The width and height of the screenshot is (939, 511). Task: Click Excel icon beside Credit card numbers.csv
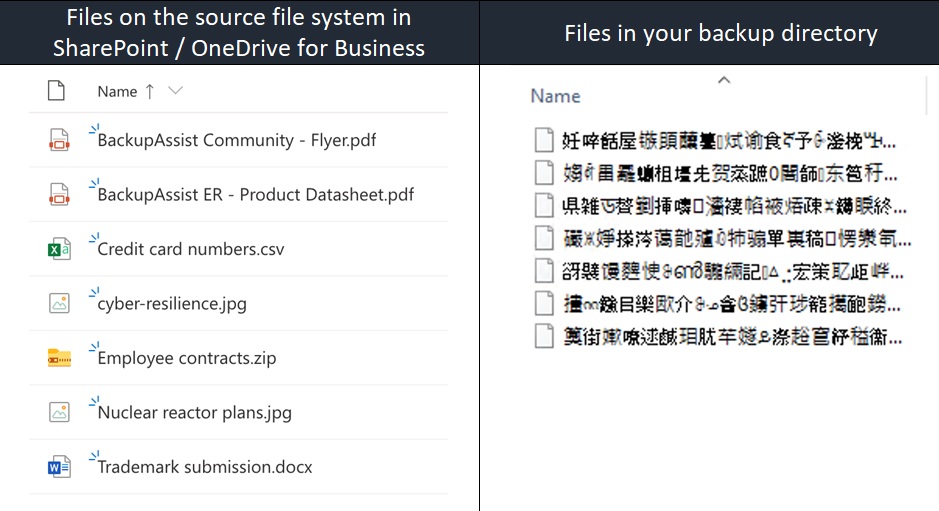(x=59, y=249)
